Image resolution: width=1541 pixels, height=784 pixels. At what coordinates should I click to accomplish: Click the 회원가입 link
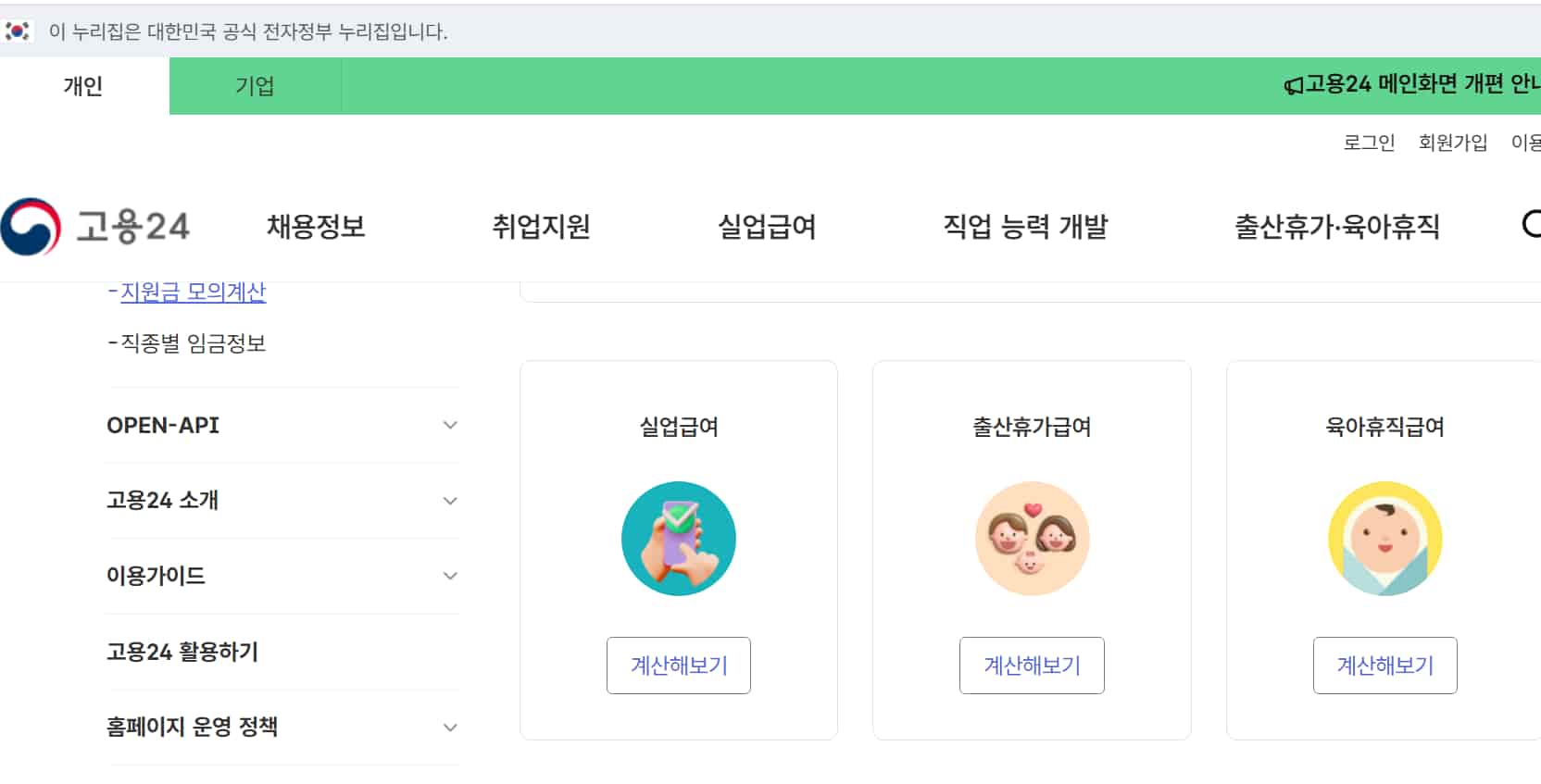(x=1451, y=143)
